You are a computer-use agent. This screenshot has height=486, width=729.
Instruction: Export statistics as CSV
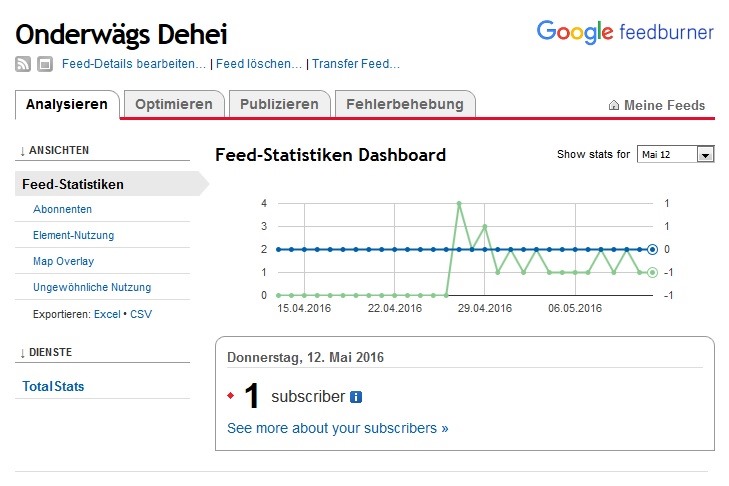pos(141,314)
